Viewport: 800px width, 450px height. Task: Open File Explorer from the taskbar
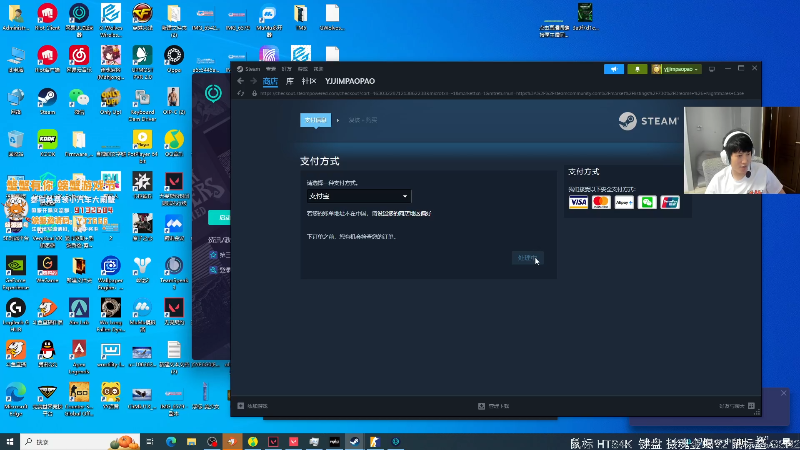click(x=191, y=441)
